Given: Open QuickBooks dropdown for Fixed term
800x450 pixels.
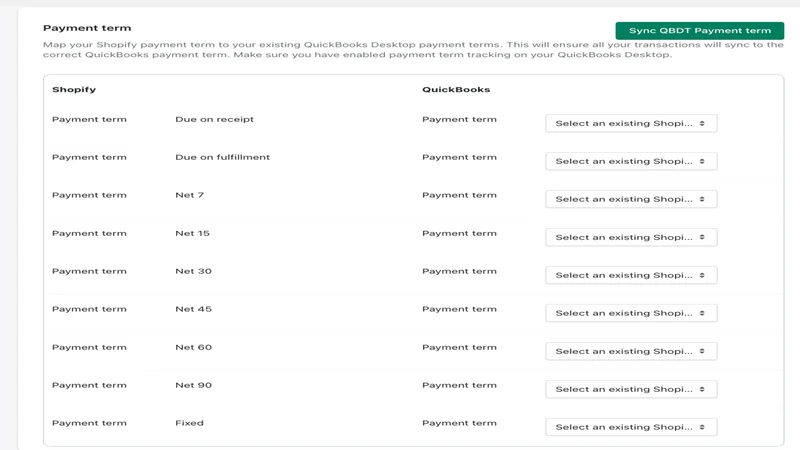Looking at the screenshot, I should [x=631, y=427].
